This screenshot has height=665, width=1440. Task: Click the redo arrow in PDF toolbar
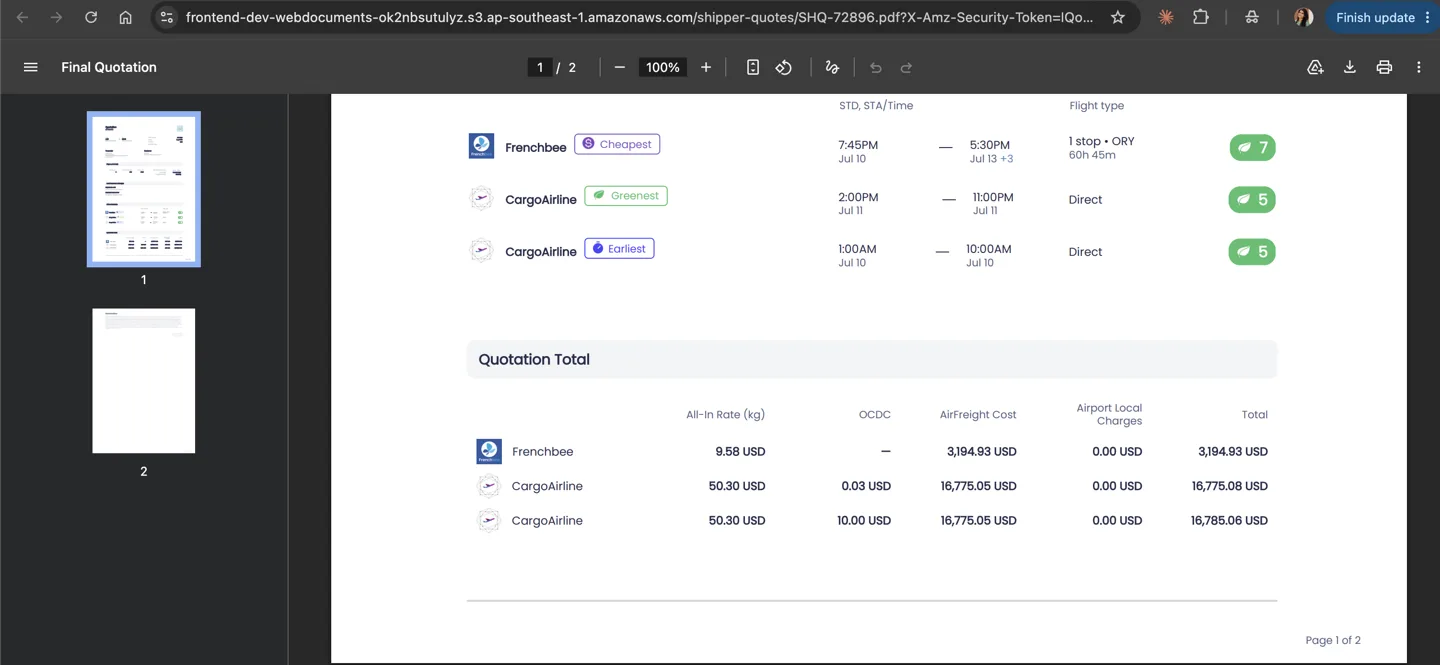pyautogui.click(x=906, y=67)
